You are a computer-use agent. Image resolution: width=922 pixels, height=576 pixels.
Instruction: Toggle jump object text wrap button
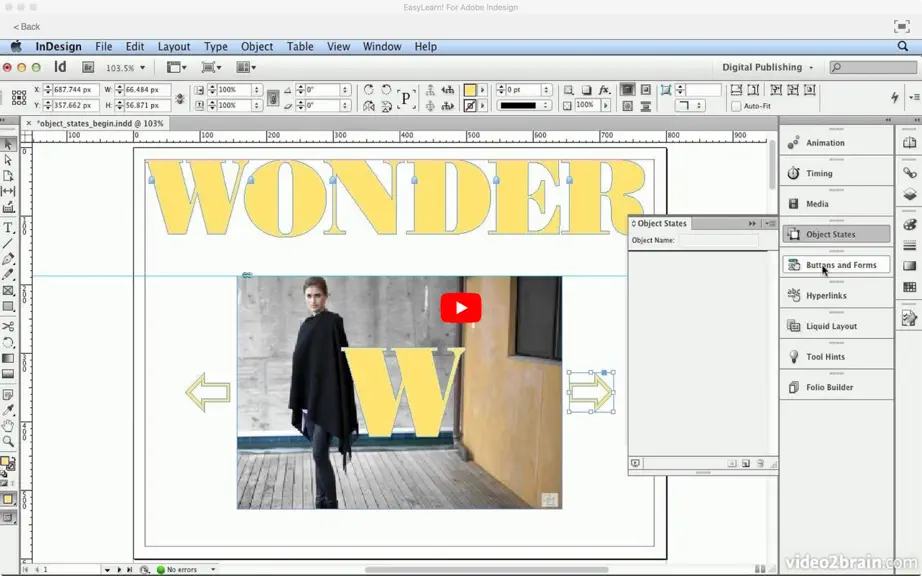click(646, 106)
